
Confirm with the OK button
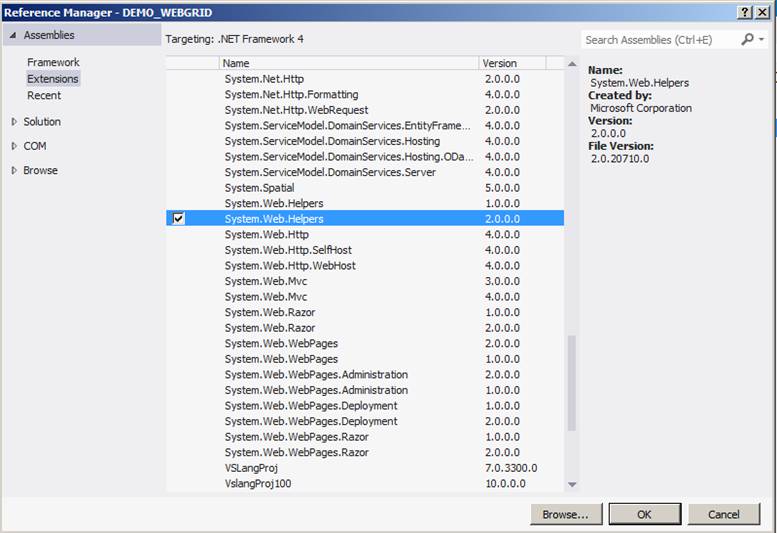coord(645,514)
